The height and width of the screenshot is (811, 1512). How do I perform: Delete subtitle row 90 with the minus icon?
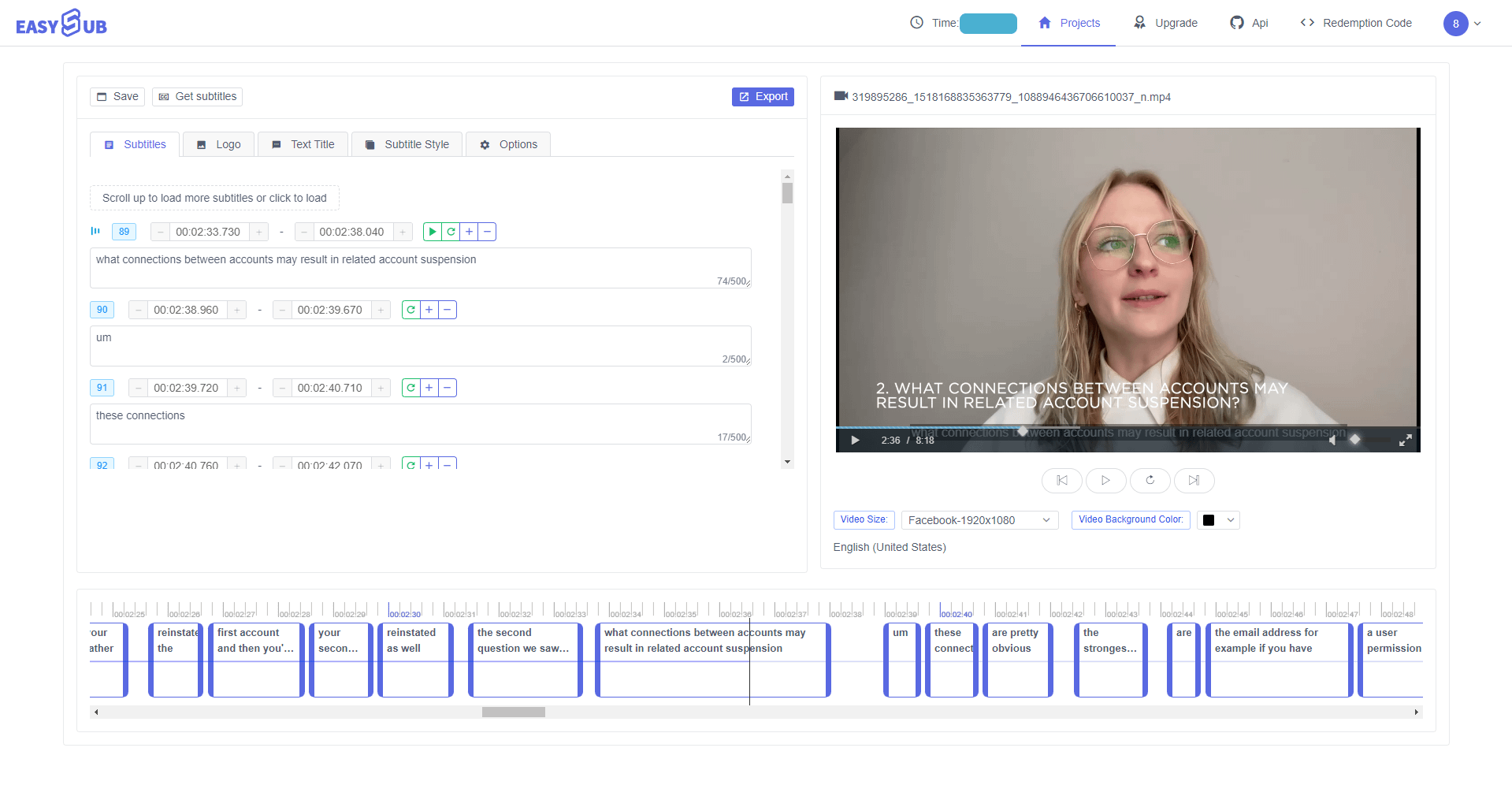tap(447, 309)
